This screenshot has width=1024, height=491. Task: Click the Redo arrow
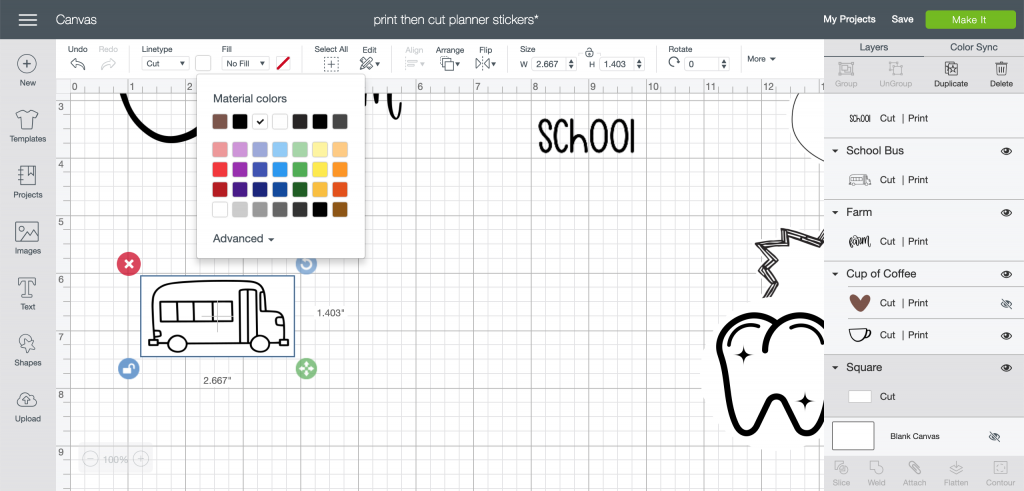[x=108, y=64]
